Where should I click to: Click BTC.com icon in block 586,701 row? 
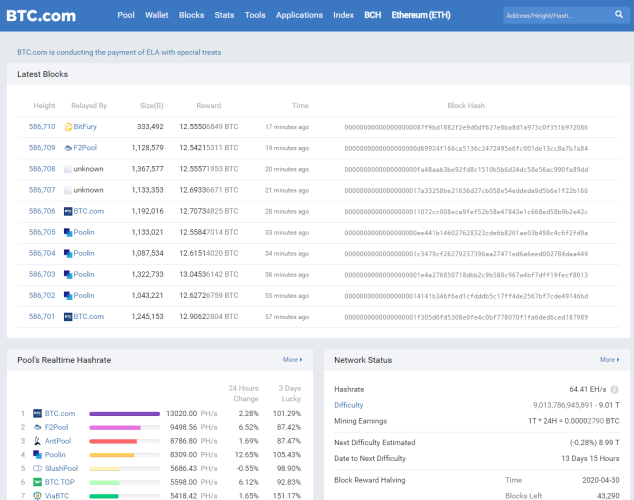(x=68, y=316)
